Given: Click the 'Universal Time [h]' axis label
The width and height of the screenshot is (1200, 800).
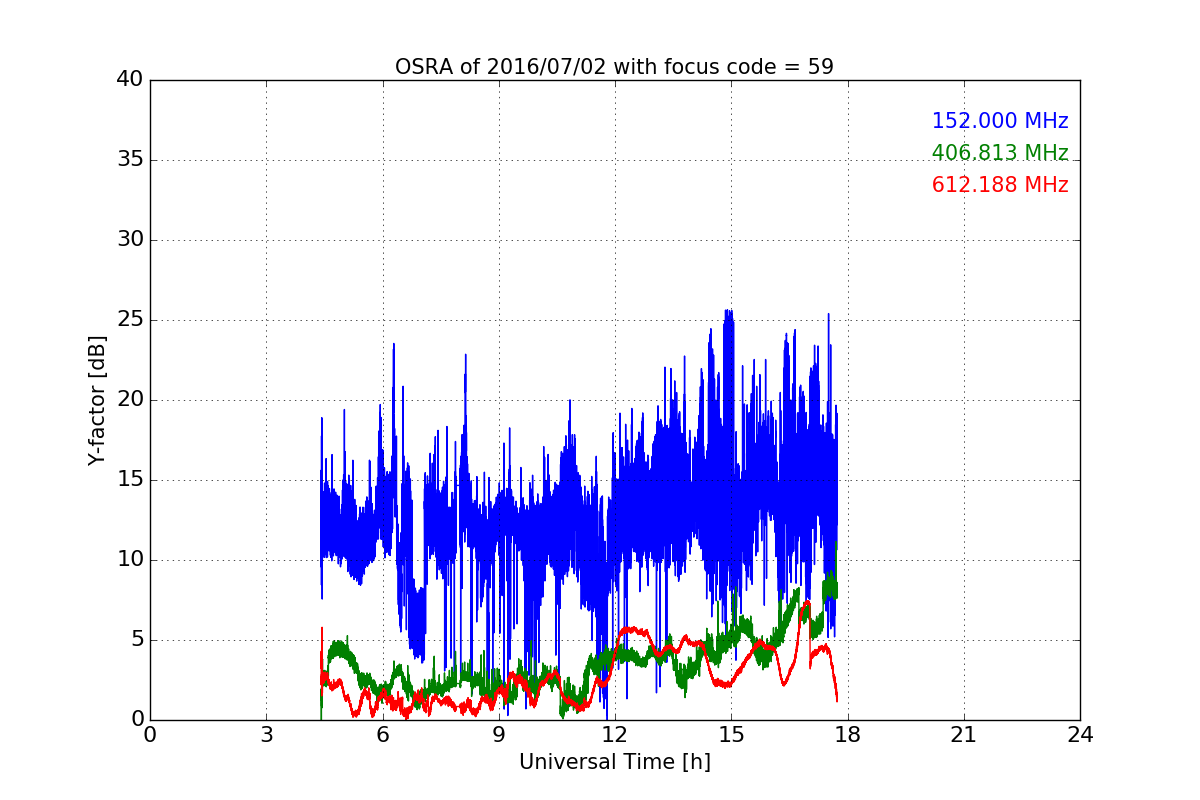Looking at the screenshot, I should tap(614, 762).
